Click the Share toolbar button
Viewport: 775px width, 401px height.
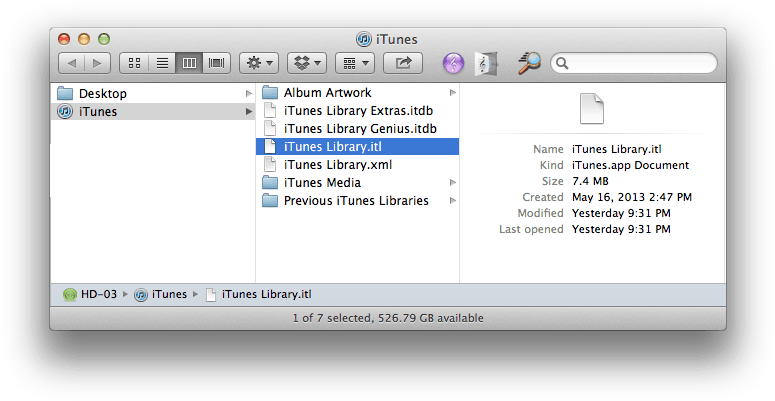tap(403, 63)
